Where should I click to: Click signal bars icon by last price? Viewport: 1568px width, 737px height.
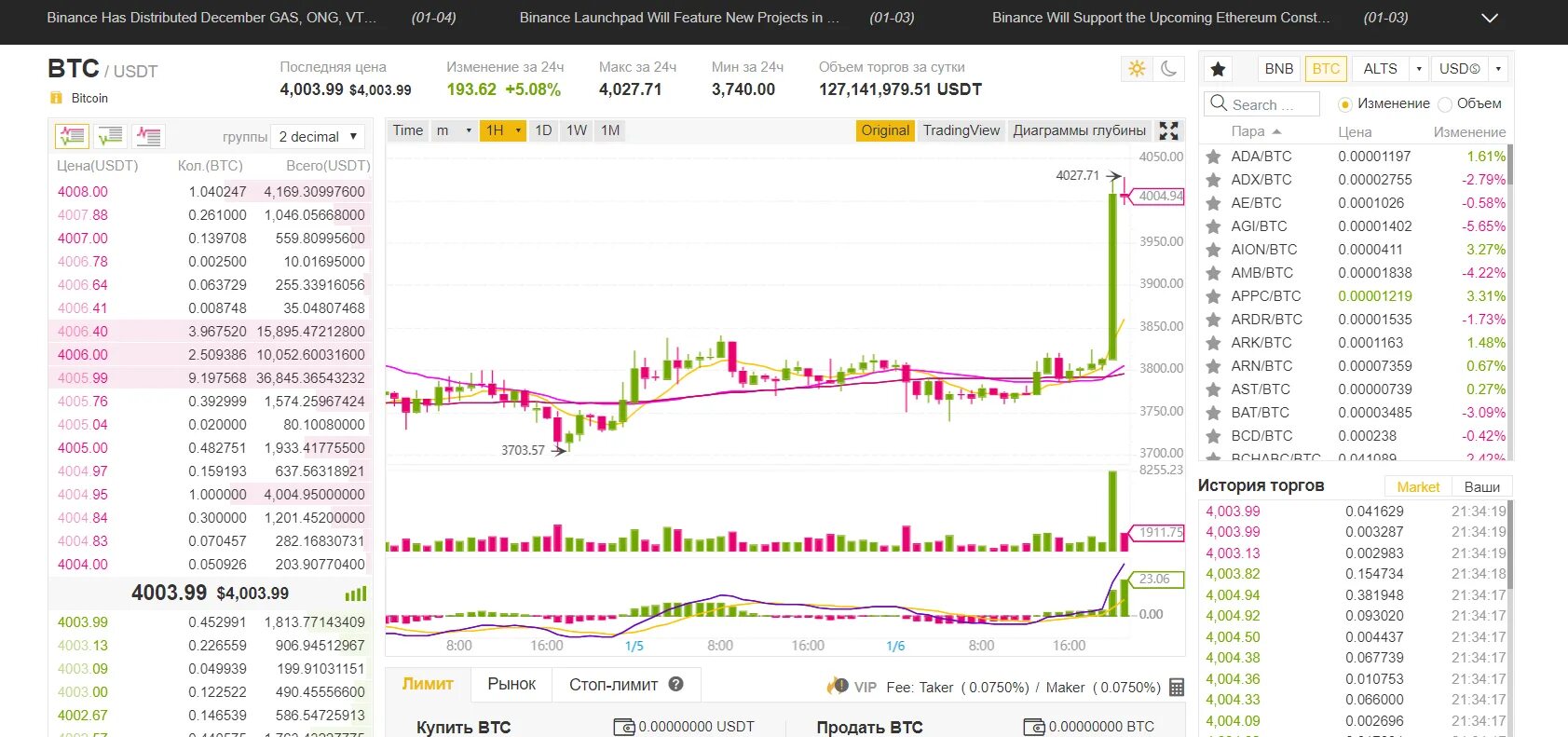pyautogui.click(x=355, y=594)
